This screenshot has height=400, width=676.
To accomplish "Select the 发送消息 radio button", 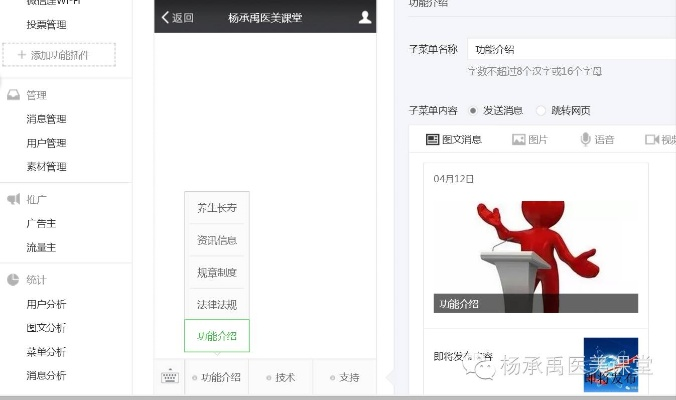I will 473,111.
